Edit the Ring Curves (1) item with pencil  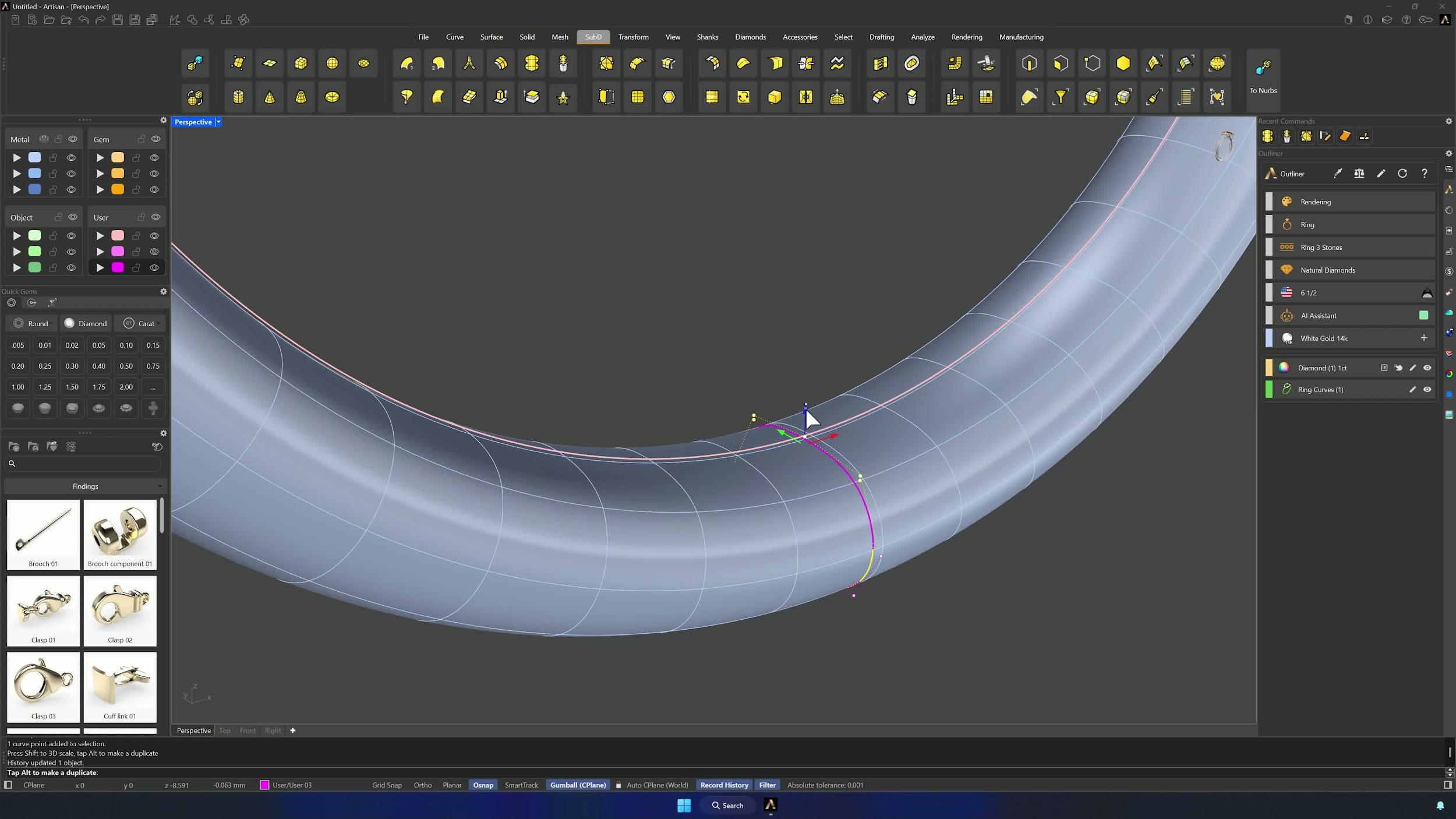(1412, 389)
